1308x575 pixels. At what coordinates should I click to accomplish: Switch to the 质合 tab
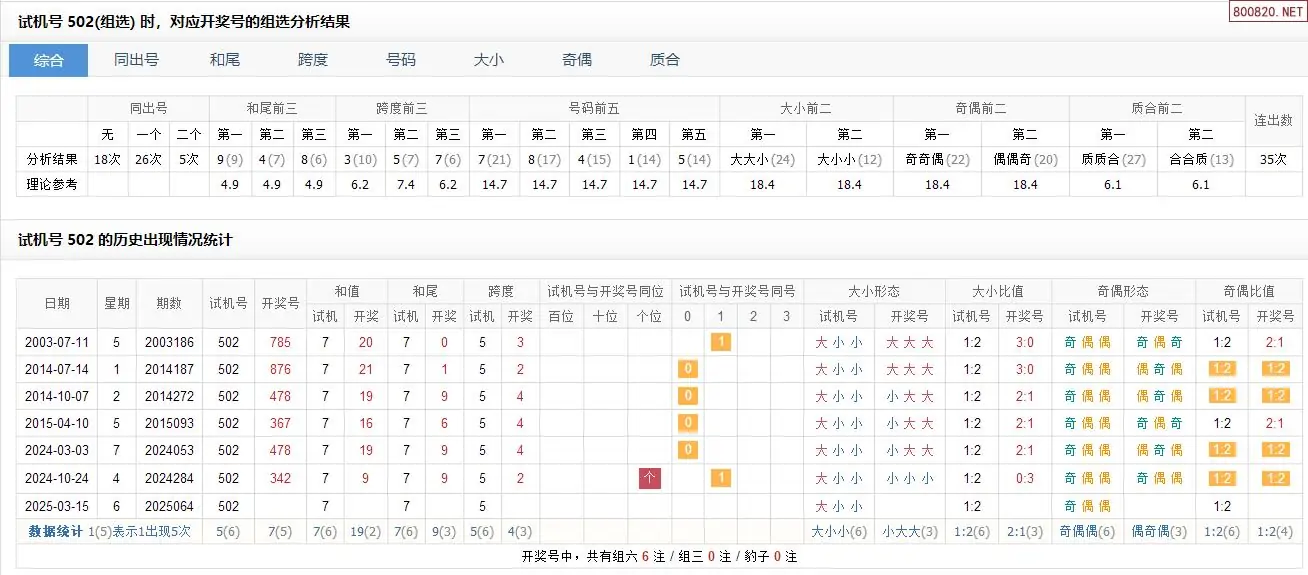[665, 60]
